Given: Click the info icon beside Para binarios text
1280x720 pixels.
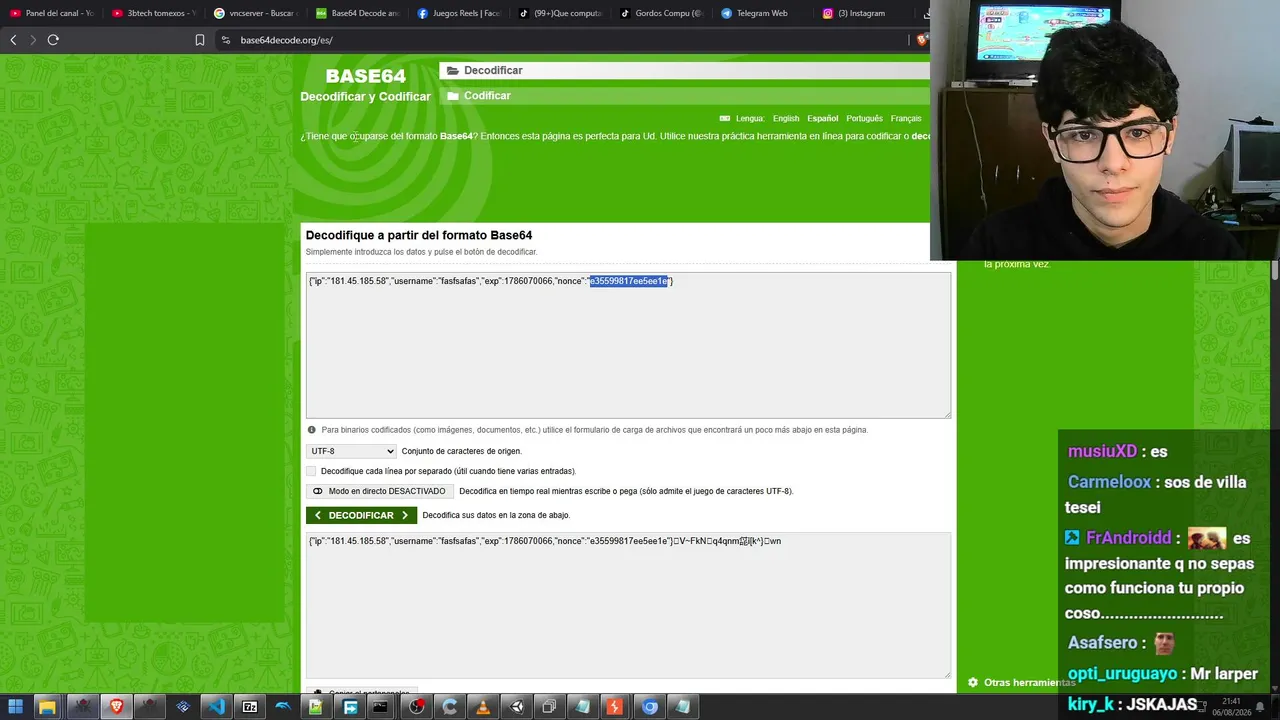Looking at the screenshot, I should click(x=312, y=430).
